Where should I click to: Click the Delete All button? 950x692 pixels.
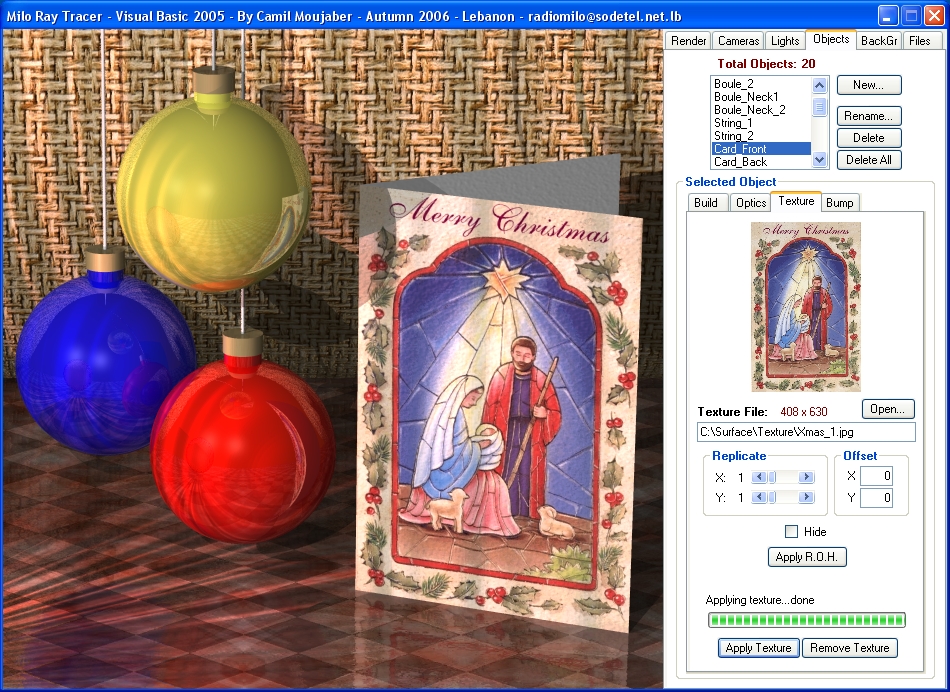point(869,160)
